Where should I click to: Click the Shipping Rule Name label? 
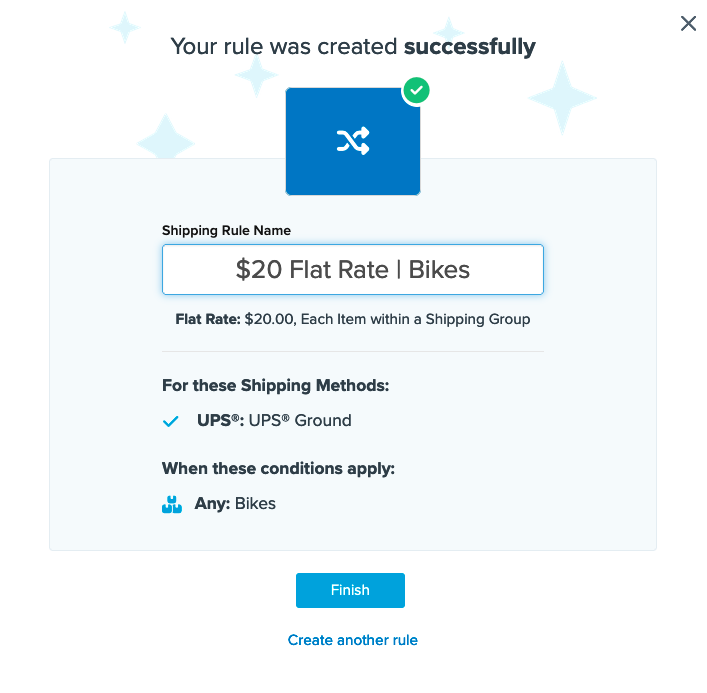point(226,230)
